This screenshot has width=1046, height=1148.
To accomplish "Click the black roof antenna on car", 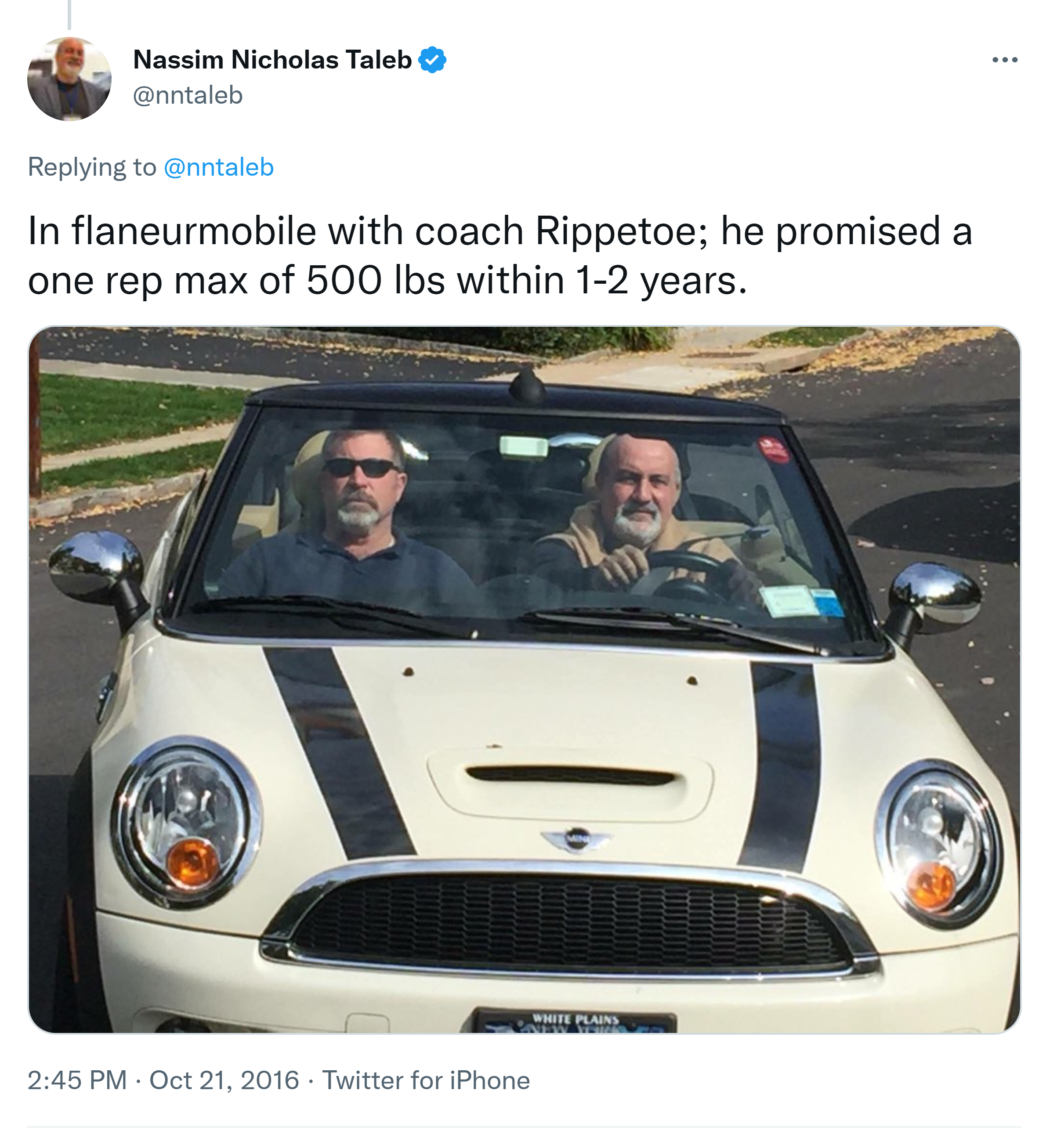I will (527, 385).
